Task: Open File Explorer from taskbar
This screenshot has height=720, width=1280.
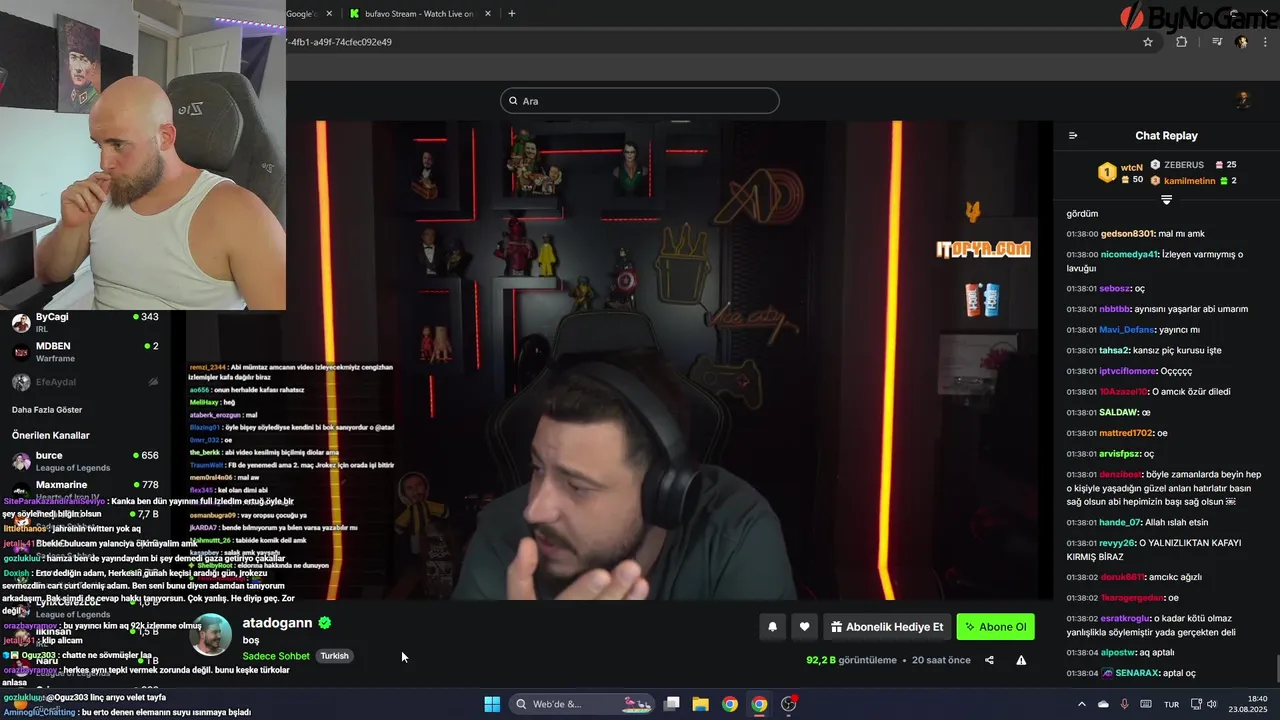Action: (x=700, y=704)
